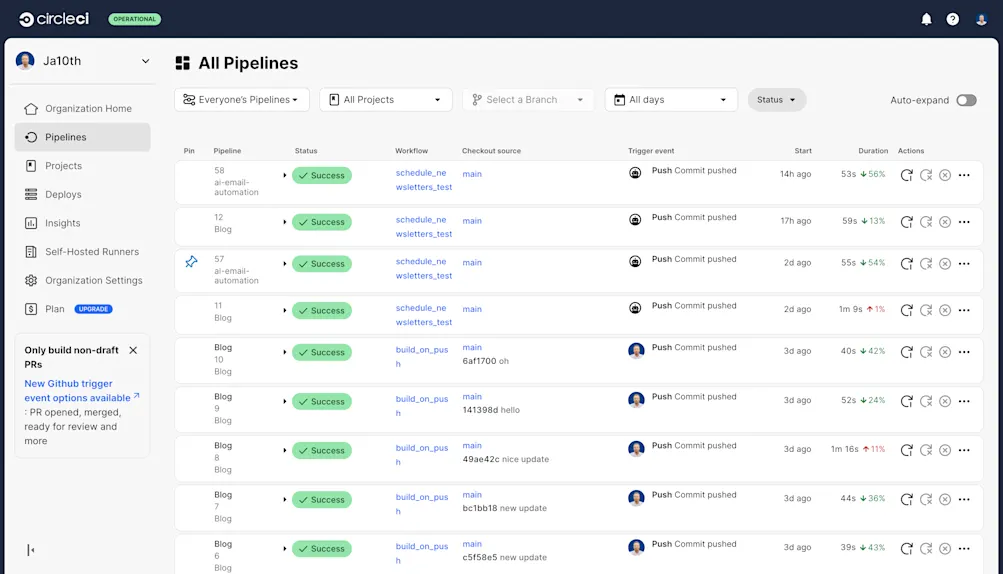Screen dimensions: 1003x574
Task: Open the Status filter dropdown
Action: click(x=777, y=100)
